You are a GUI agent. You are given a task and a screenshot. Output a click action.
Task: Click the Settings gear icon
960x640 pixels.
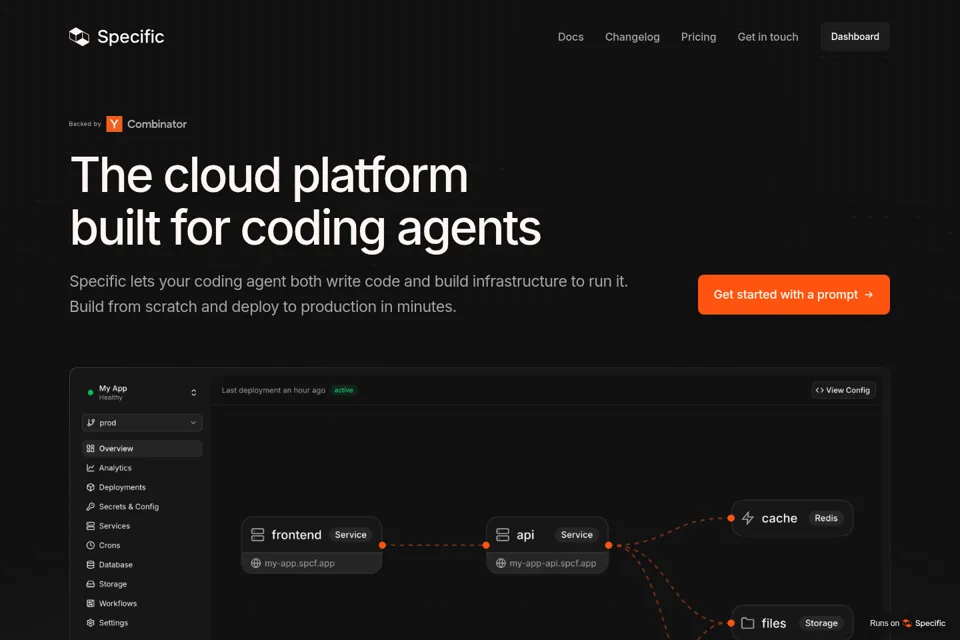(91, 623)
